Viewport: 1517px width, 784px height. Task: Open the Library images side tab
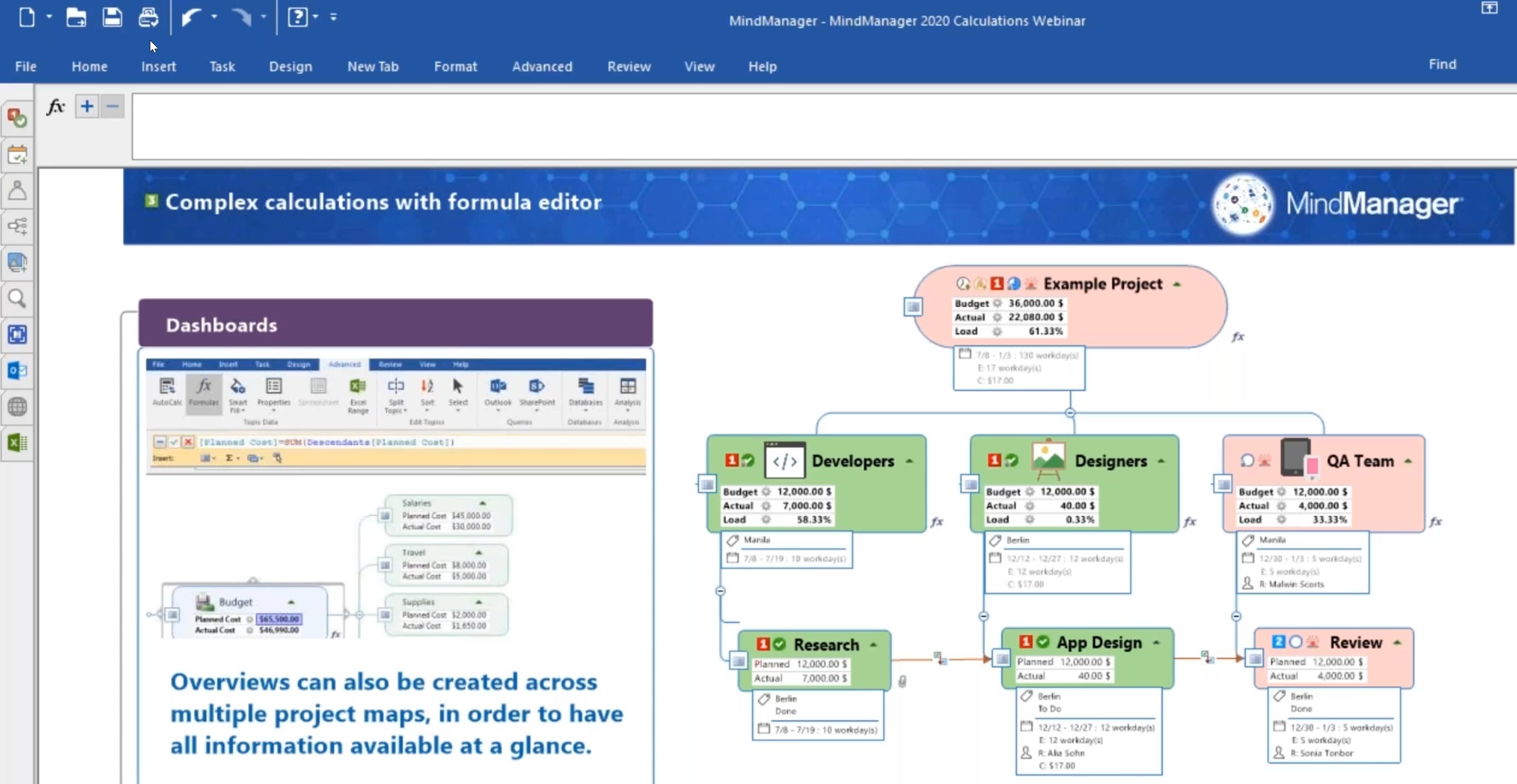point(17,262)
